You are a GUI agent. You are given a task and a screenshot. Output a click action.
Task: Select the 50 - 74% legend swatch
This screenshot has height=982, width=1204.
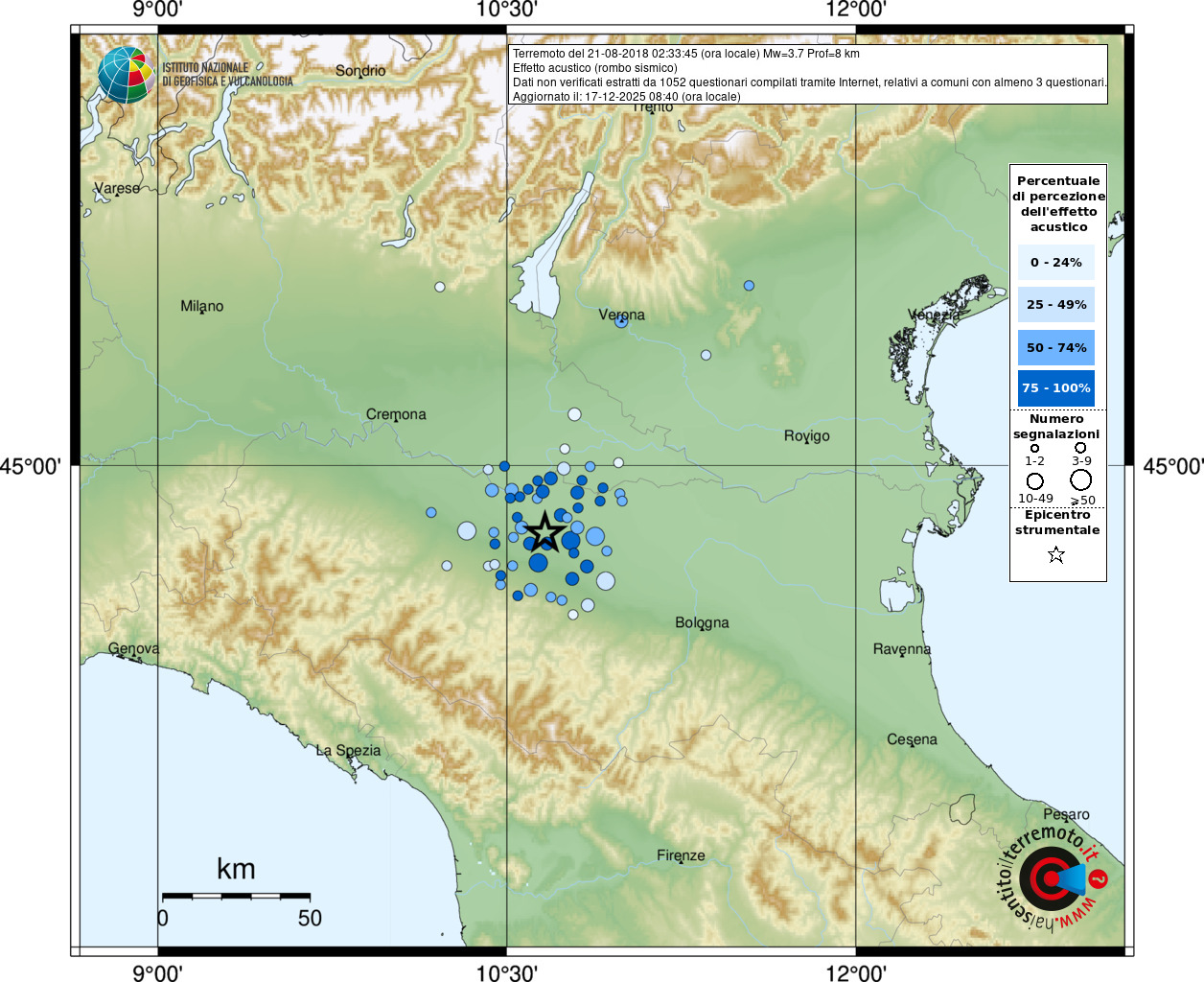pos(1056,347)
